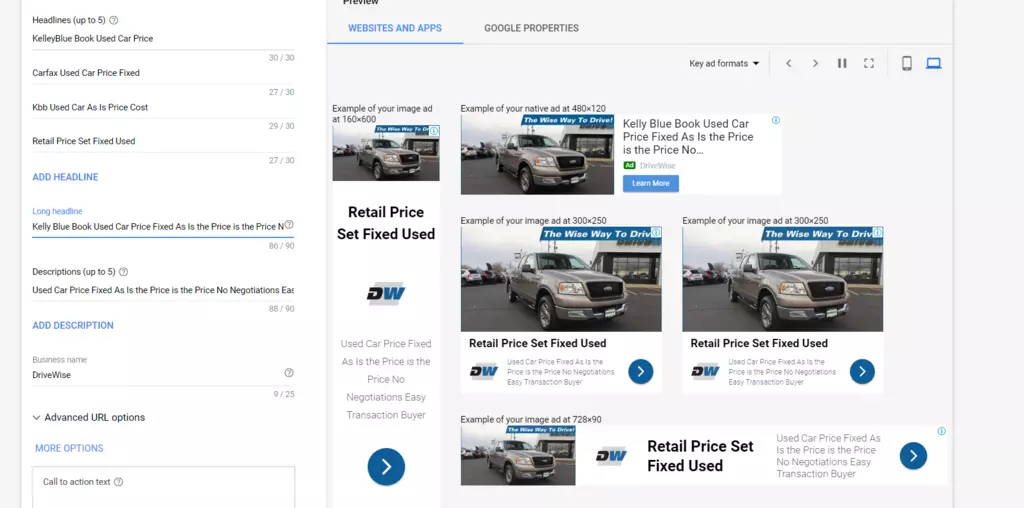Click AdChoices icon on 480×120 native ad
The image size is (1024, 508).
click(775, 121)
